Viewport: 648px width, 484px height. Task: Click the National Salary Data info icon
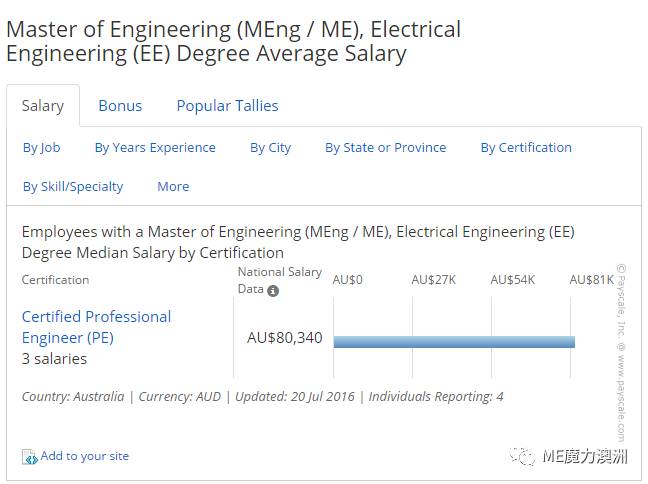coord(273,291)
